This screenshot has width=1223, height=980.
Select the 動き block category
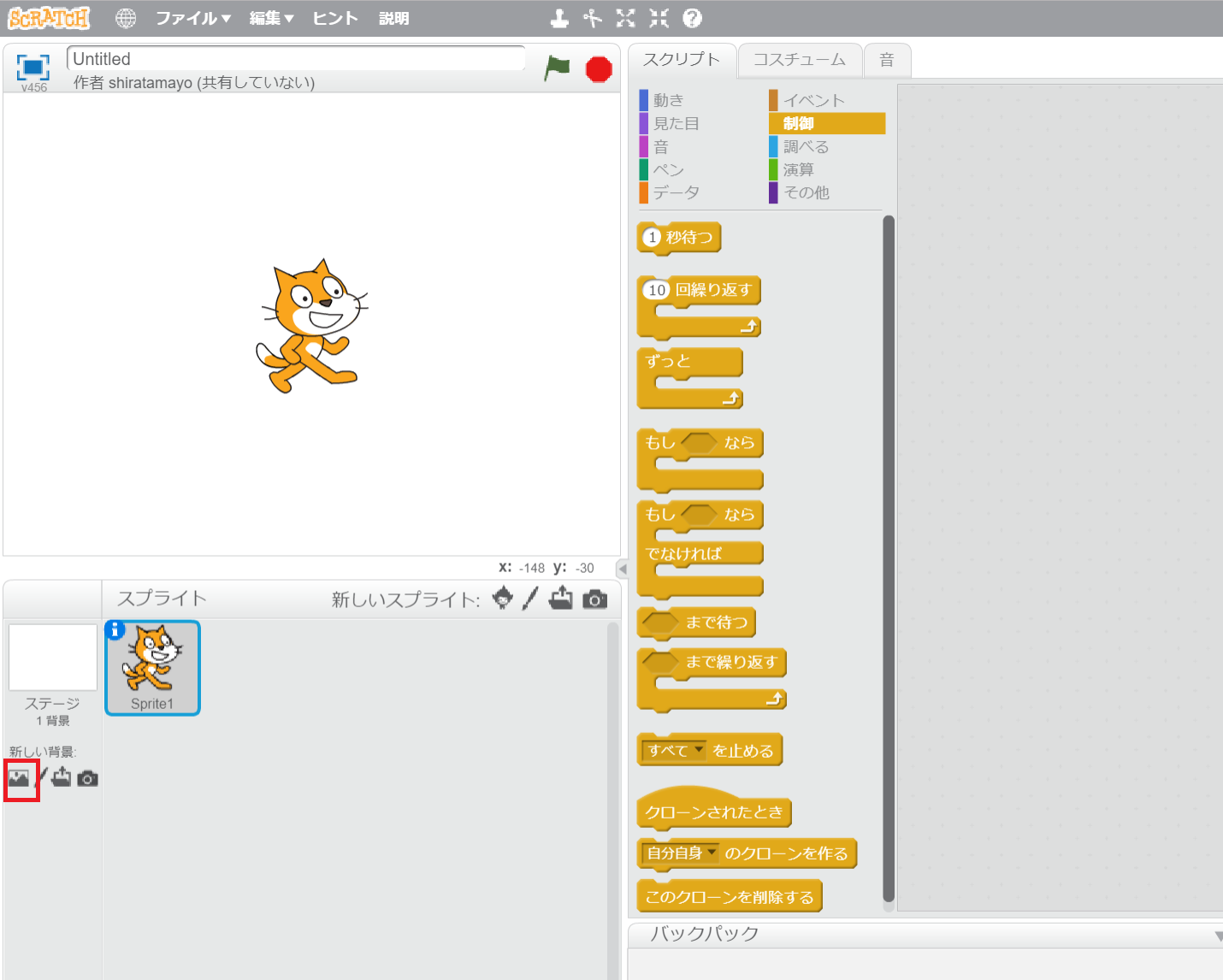click(x=668, y=100)
